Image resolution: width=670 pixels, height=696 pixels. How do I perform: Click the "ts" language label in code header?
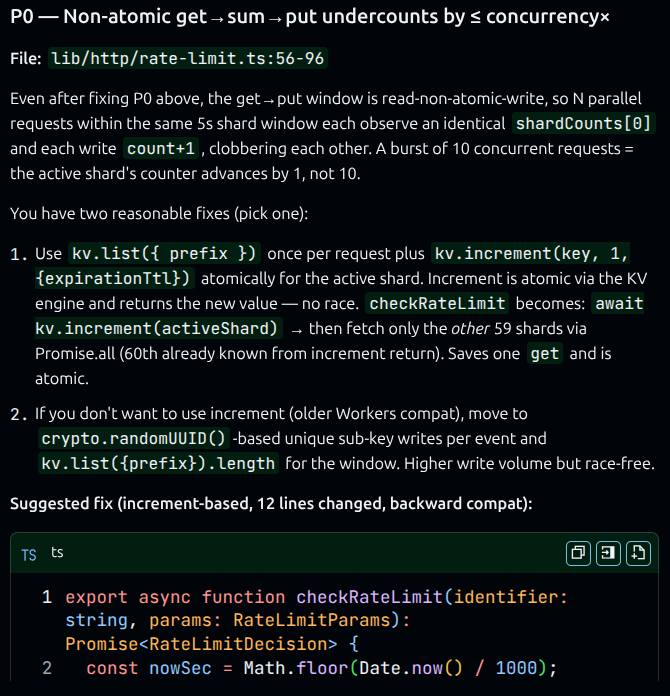coord(57,553)
